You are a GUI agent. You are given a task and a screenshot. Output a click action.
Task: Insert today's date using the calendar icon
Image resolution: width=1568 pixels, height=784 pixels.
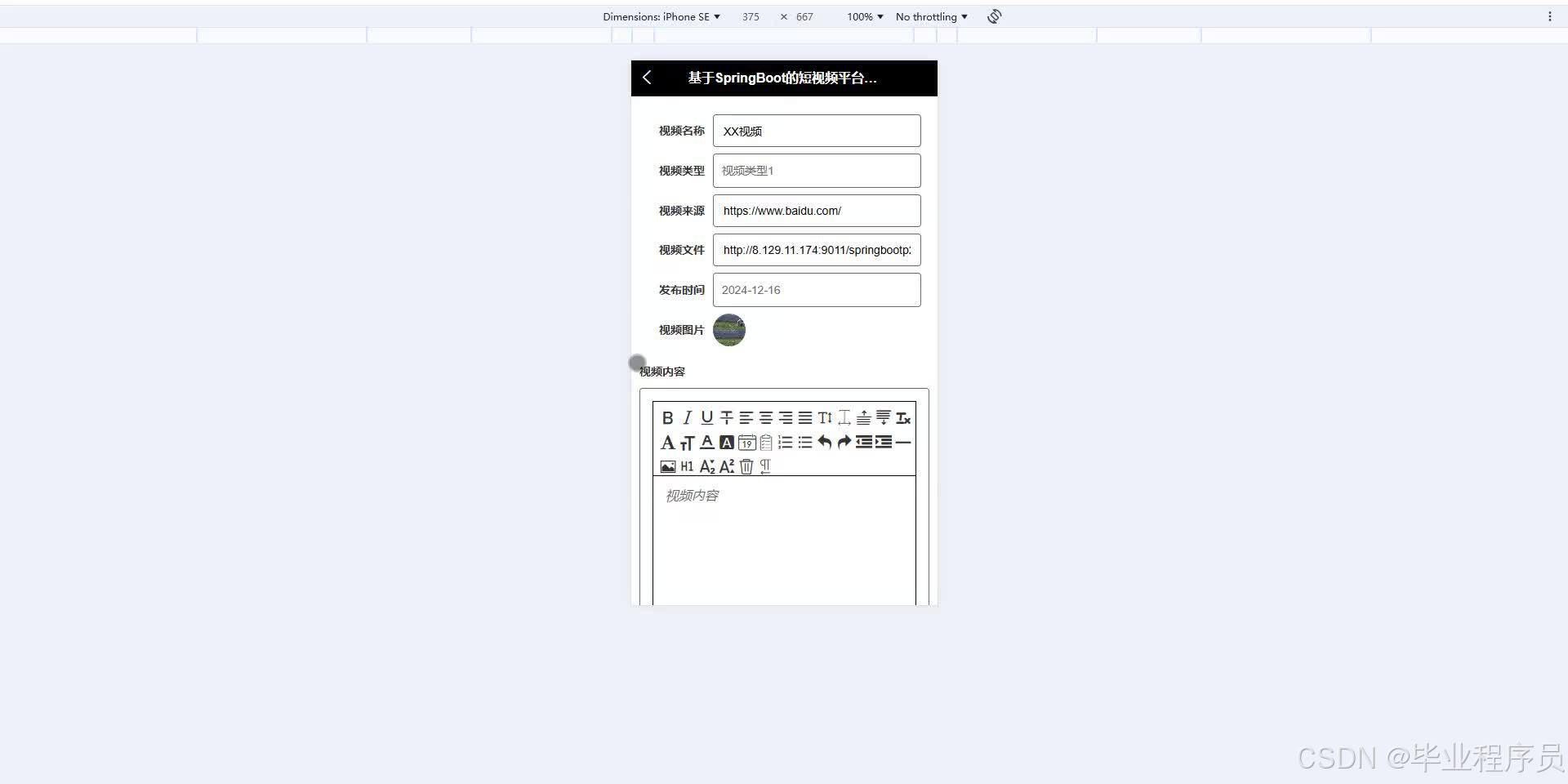[x=746, y=443]
